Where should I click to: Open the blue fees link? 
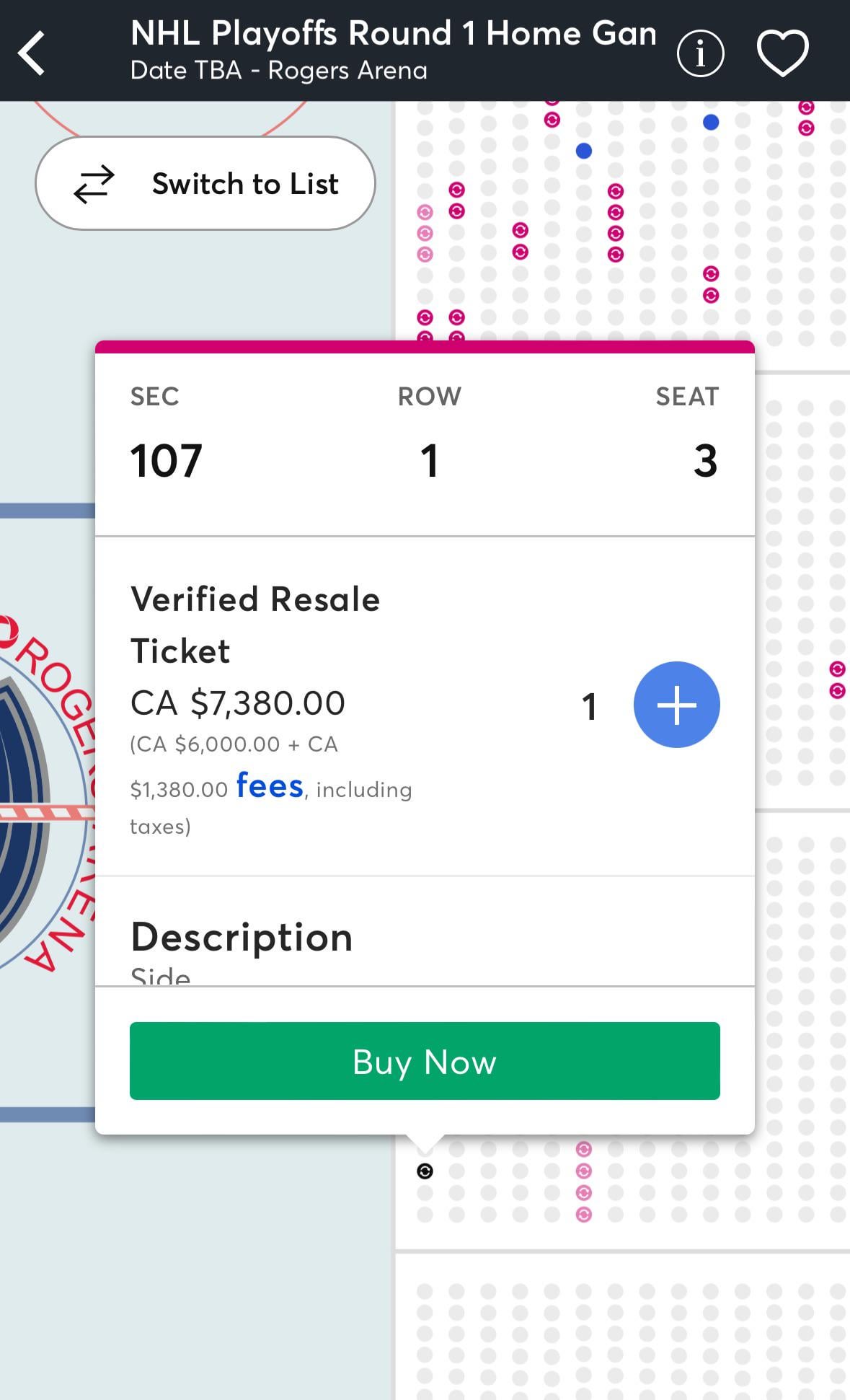[x=270, y=786]
